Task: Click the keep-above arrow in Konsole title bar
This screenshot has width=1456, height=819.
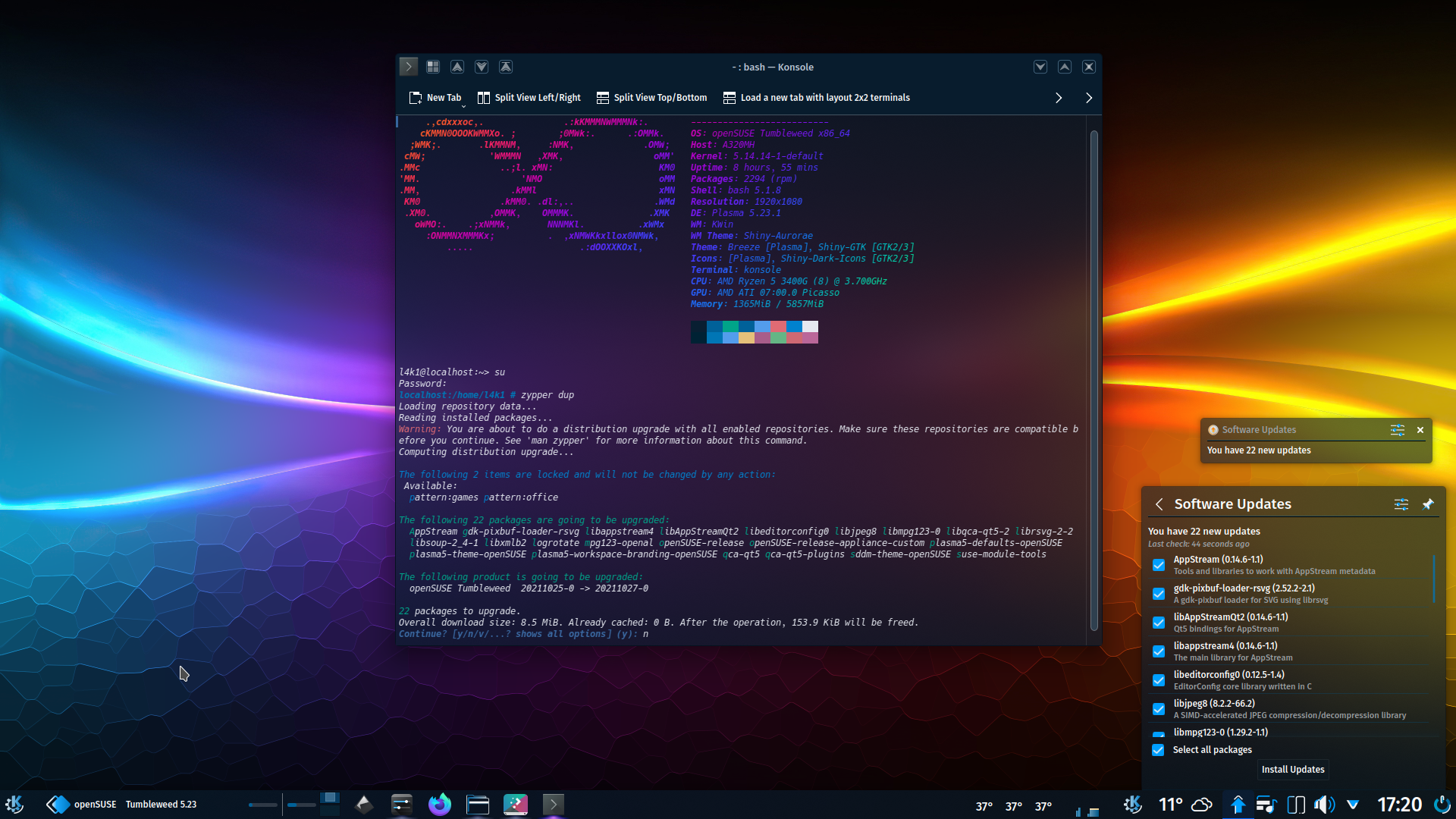Action: coord(457,67)
